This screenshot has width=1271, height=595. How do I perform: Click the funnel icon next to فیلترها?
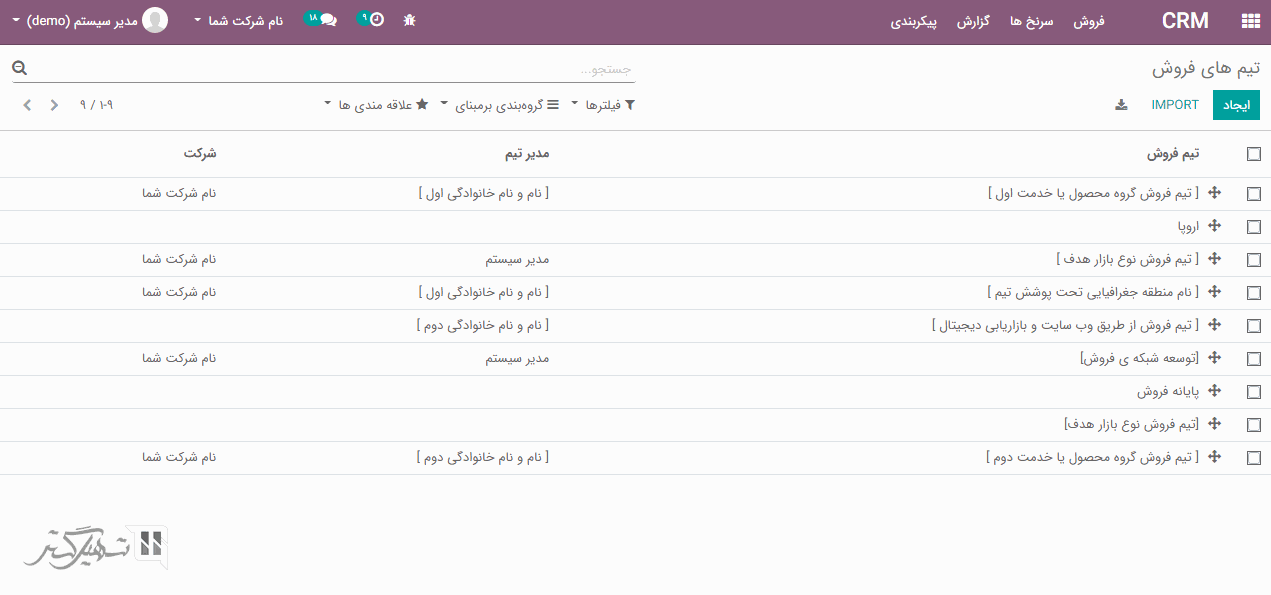(x=629, y=104)
